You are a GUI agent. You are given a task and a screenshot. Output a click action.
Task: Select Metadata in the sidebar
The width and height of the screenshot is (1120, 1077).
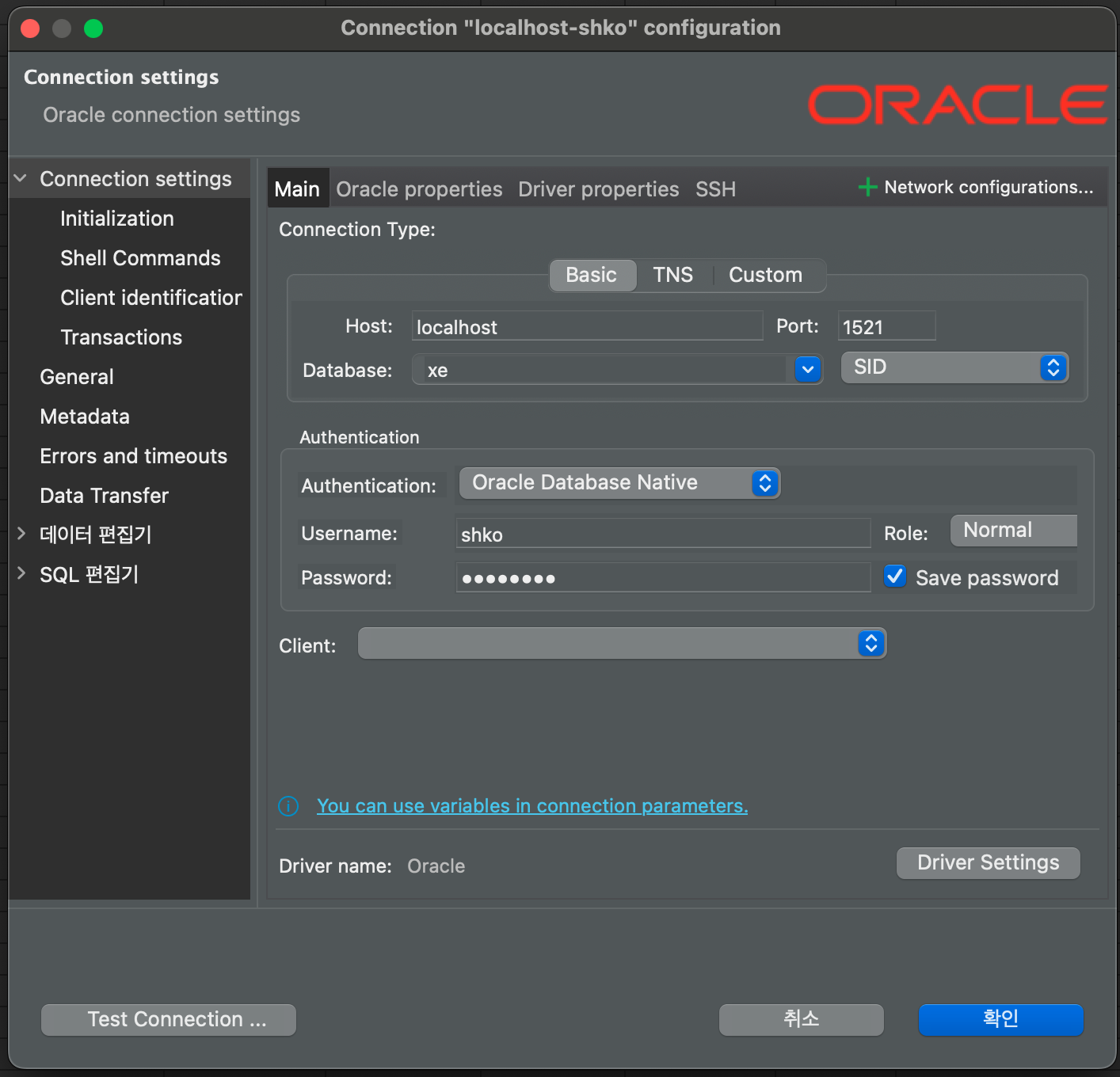coord(85,417)
